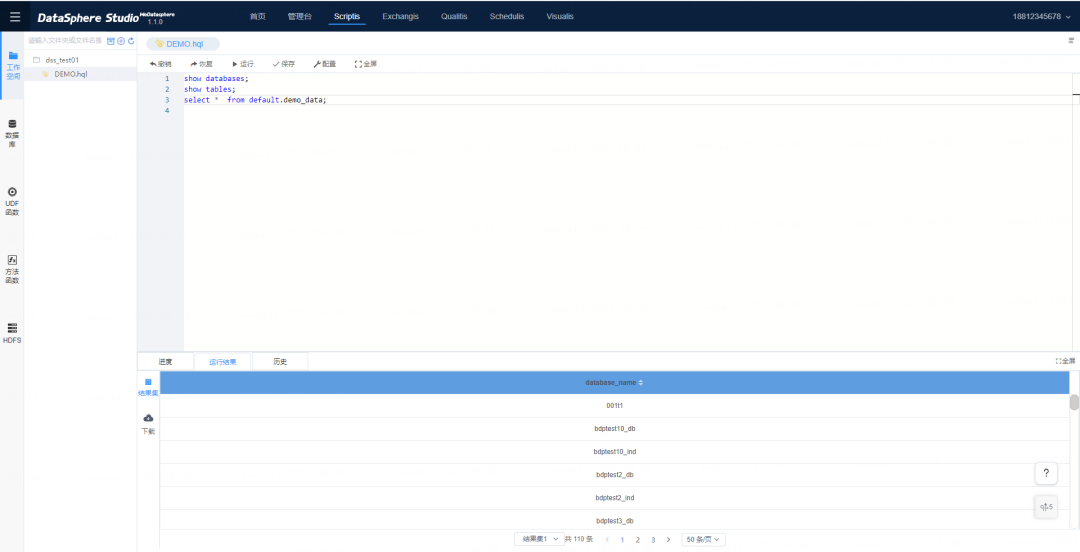
Task: Go to page 2 of results
Action: pyautogui.click(x=637, y=539)
